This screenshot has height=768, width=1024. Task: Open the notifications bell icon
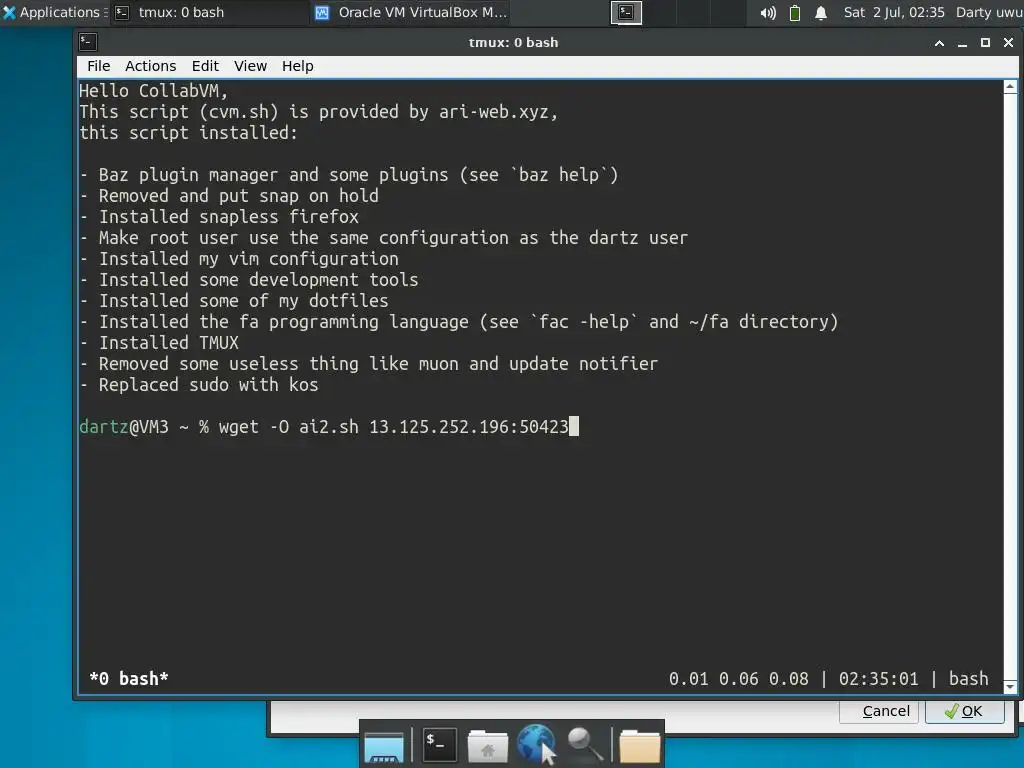[x=821, y=12]
